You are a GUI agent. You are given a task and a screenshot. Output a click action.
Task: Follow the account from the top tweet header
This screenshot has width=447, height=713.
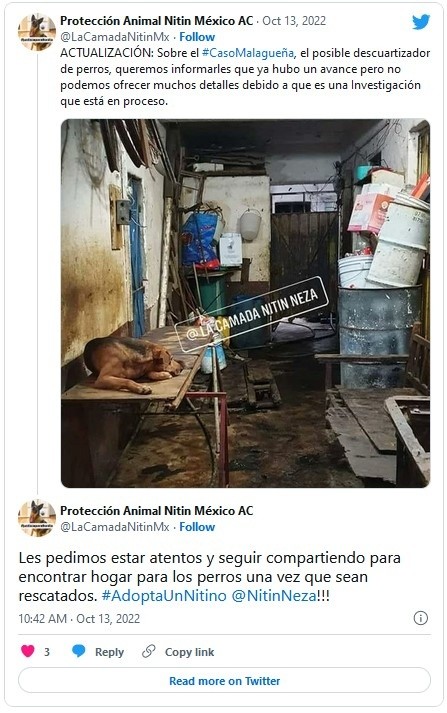(197, 37)
